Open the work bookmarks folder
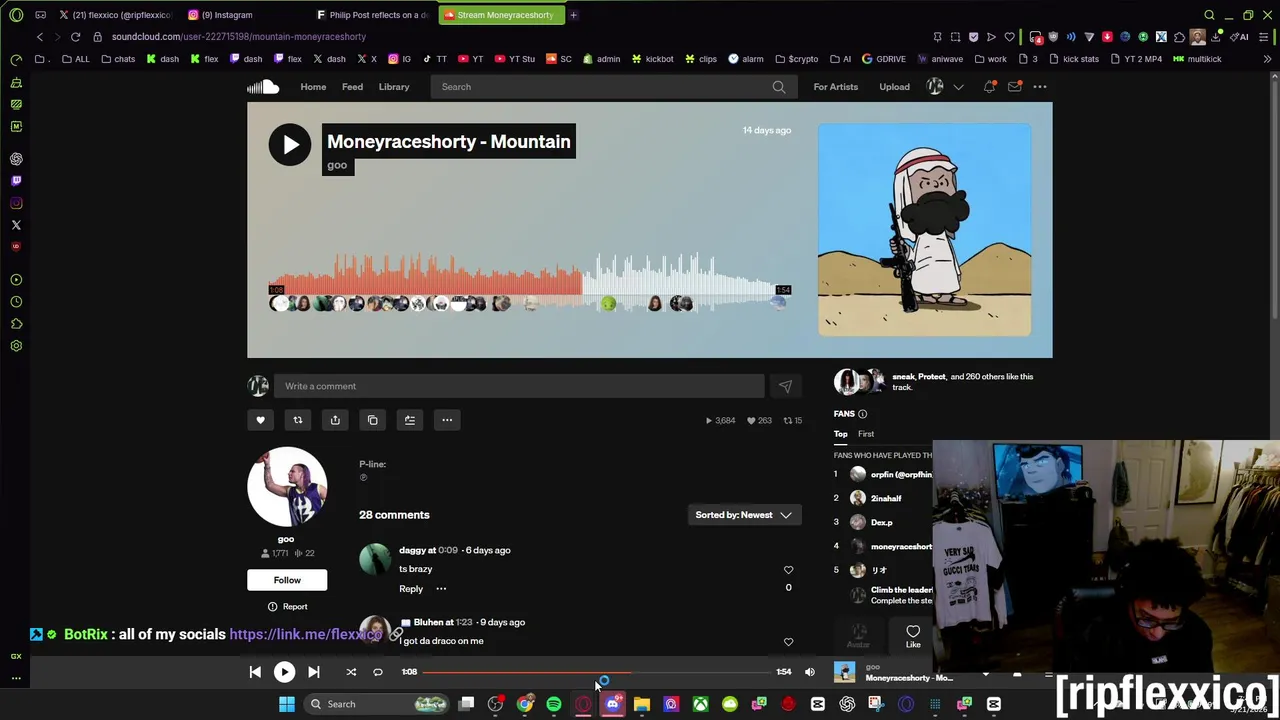The height and width of the screenshot is (720, 1280). click(x=990, y=59)
